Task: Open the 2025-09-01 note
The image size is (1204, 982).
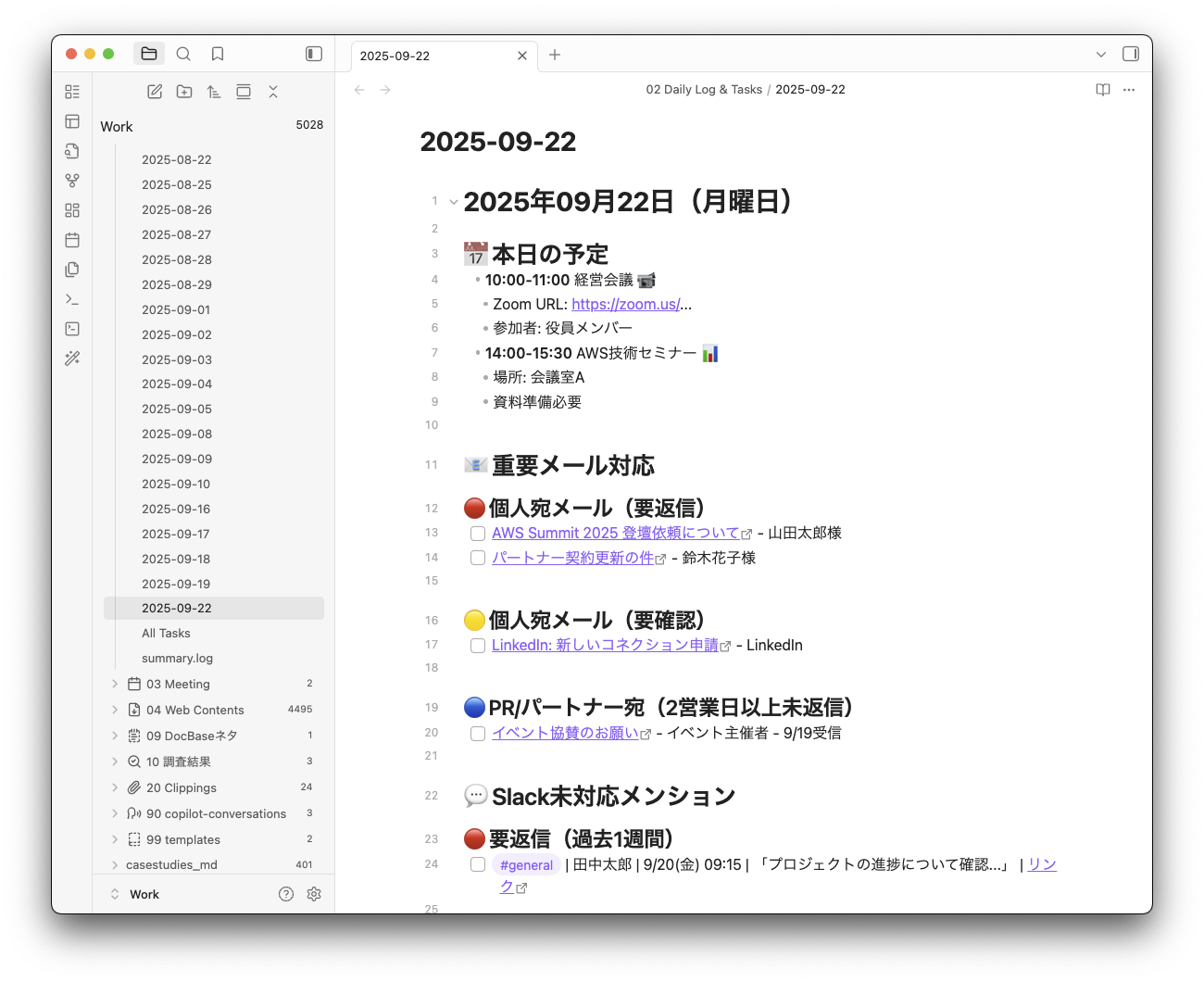Action: pos(176,310)
